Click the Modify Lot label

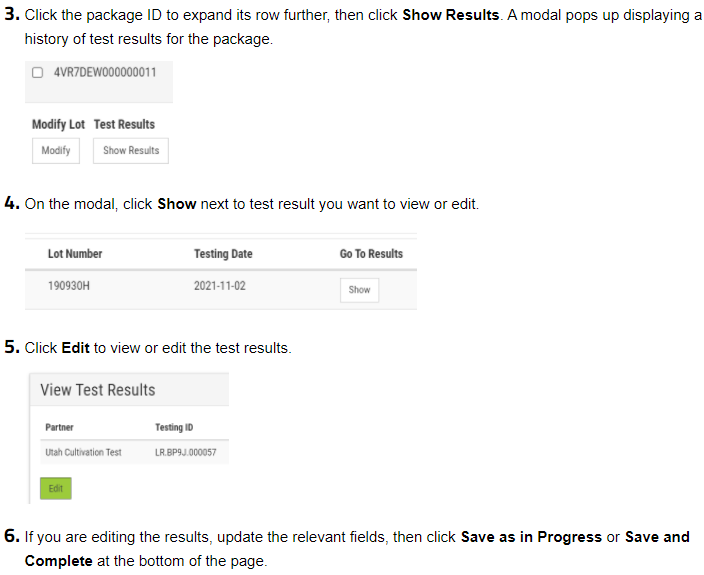(58, 124)
